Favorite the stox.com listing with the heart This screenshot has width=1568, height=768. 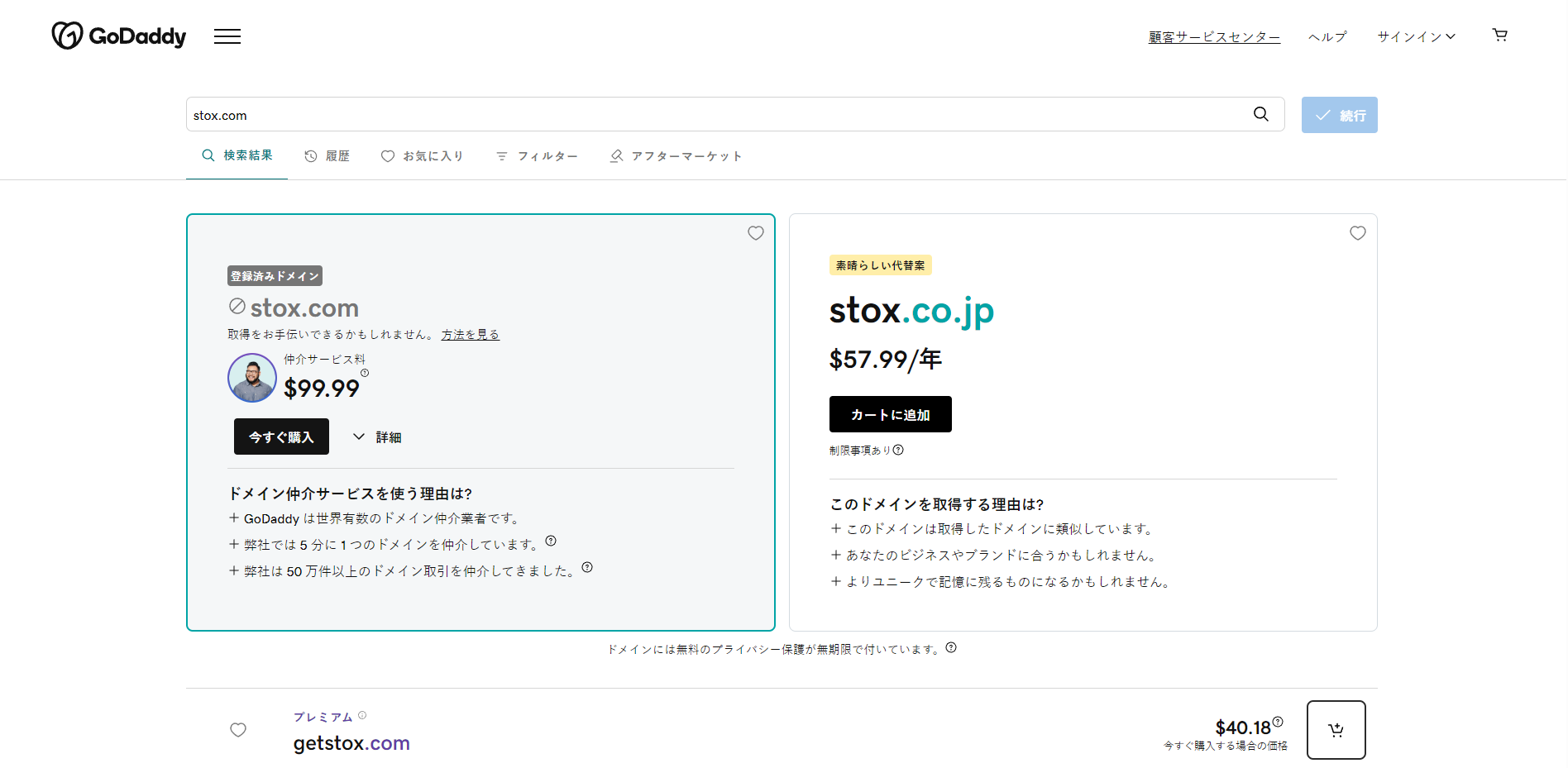click(x=755, y=233)
